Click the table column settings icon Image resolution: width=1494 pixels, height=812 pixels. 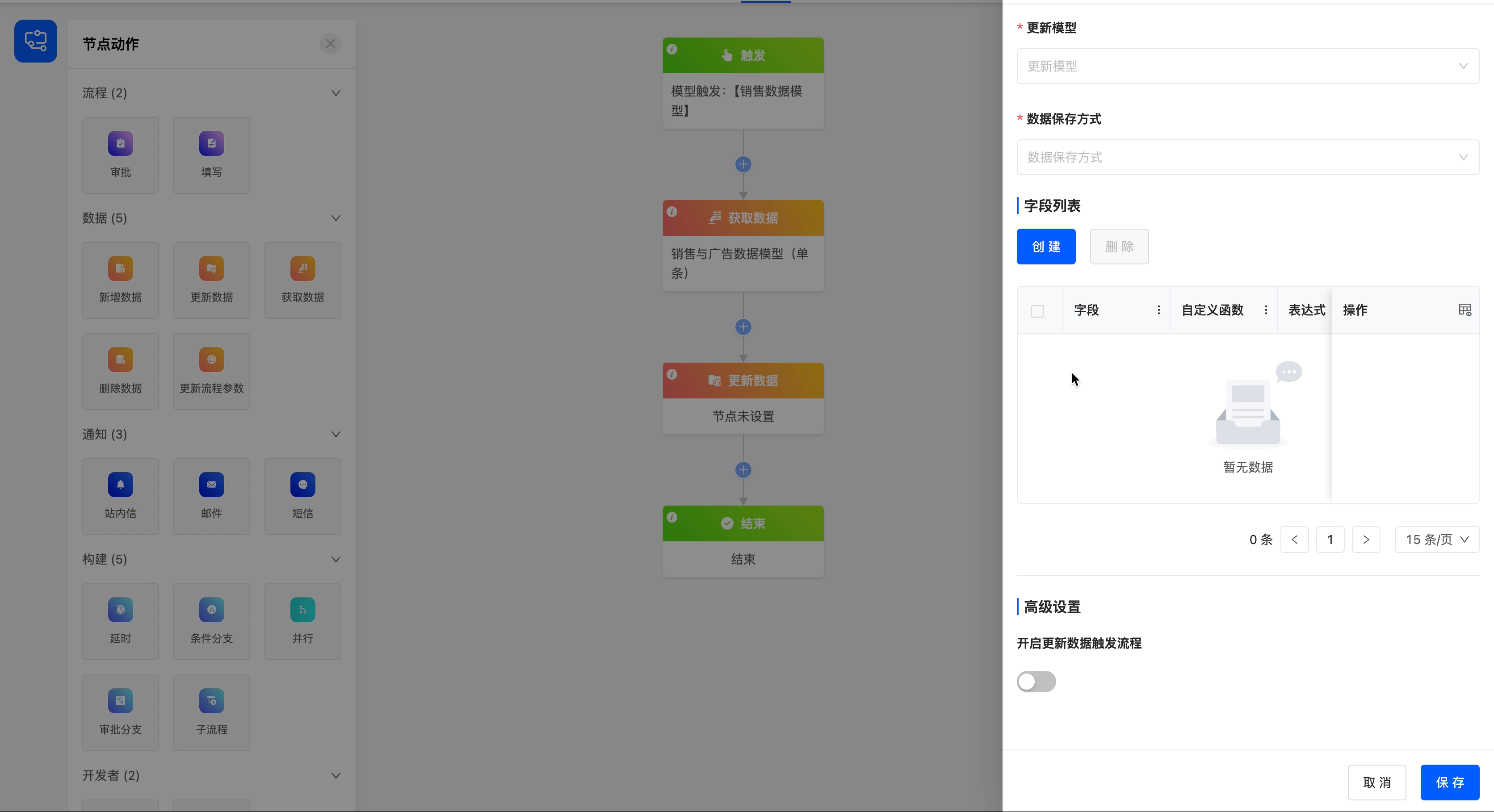(1465, 310)
